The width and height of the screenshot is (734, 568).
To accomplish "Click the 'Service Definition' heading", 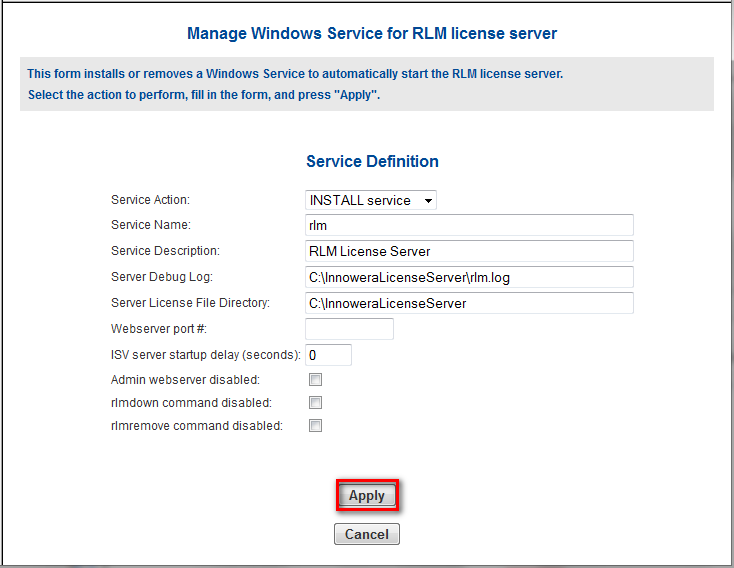I will [372, 161].
